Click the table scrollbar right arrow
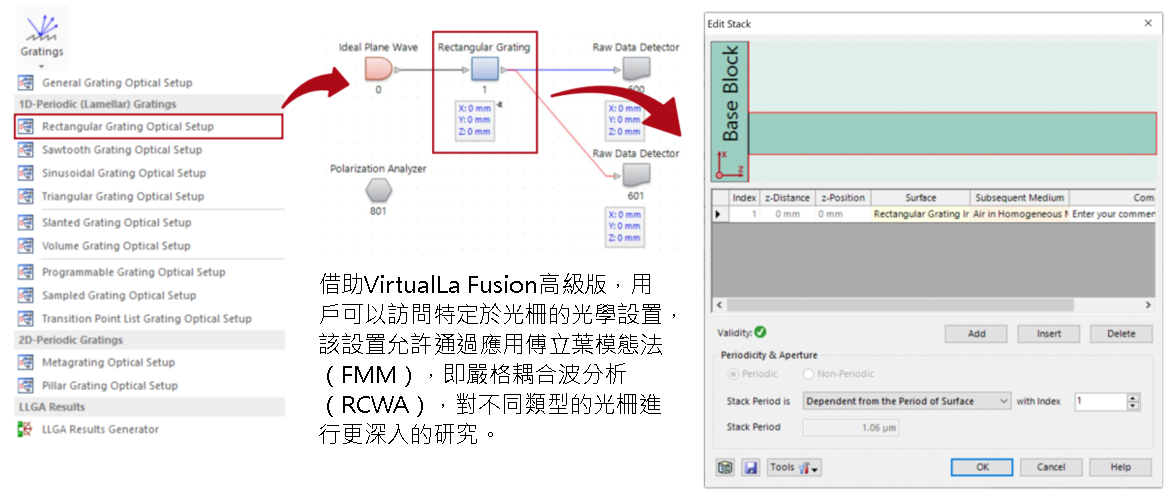Screen dimensions: 1171x494 (1149, 305)
